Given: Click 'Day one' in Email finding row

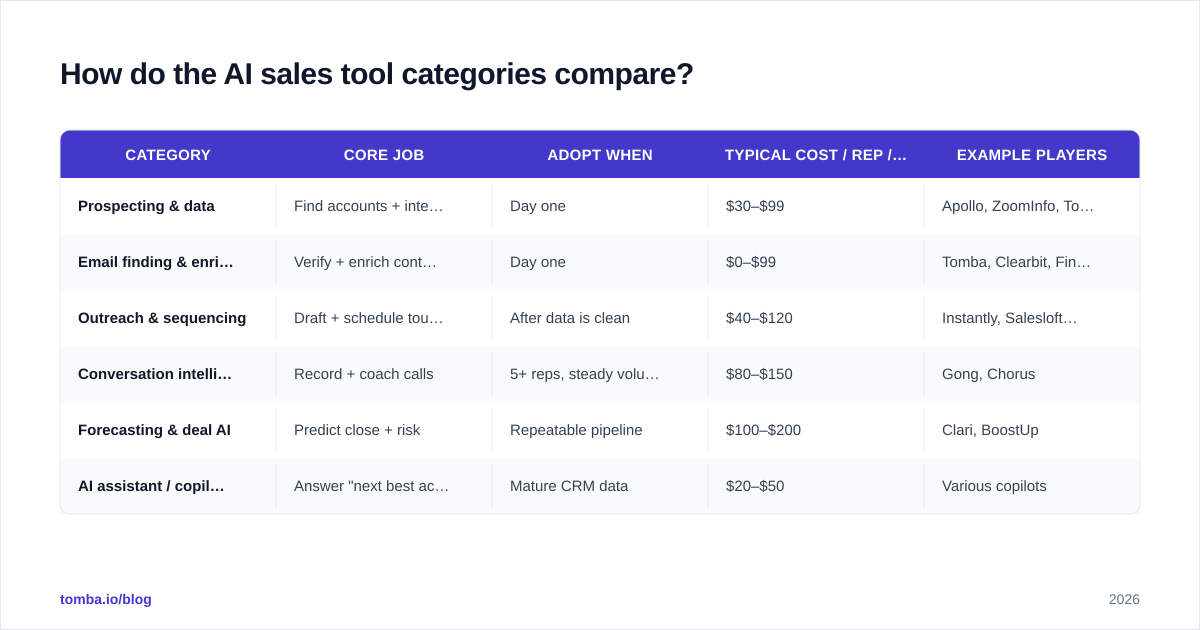Looking at the screenshot, I should (600, 262).
